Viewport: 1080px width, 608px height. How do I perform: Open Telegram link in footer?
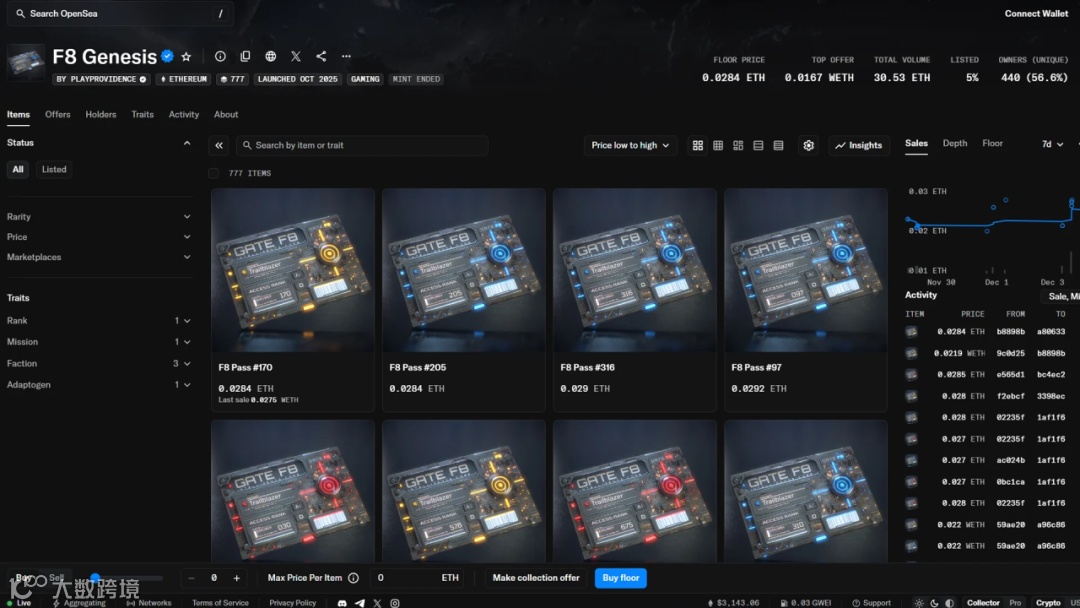360,602
